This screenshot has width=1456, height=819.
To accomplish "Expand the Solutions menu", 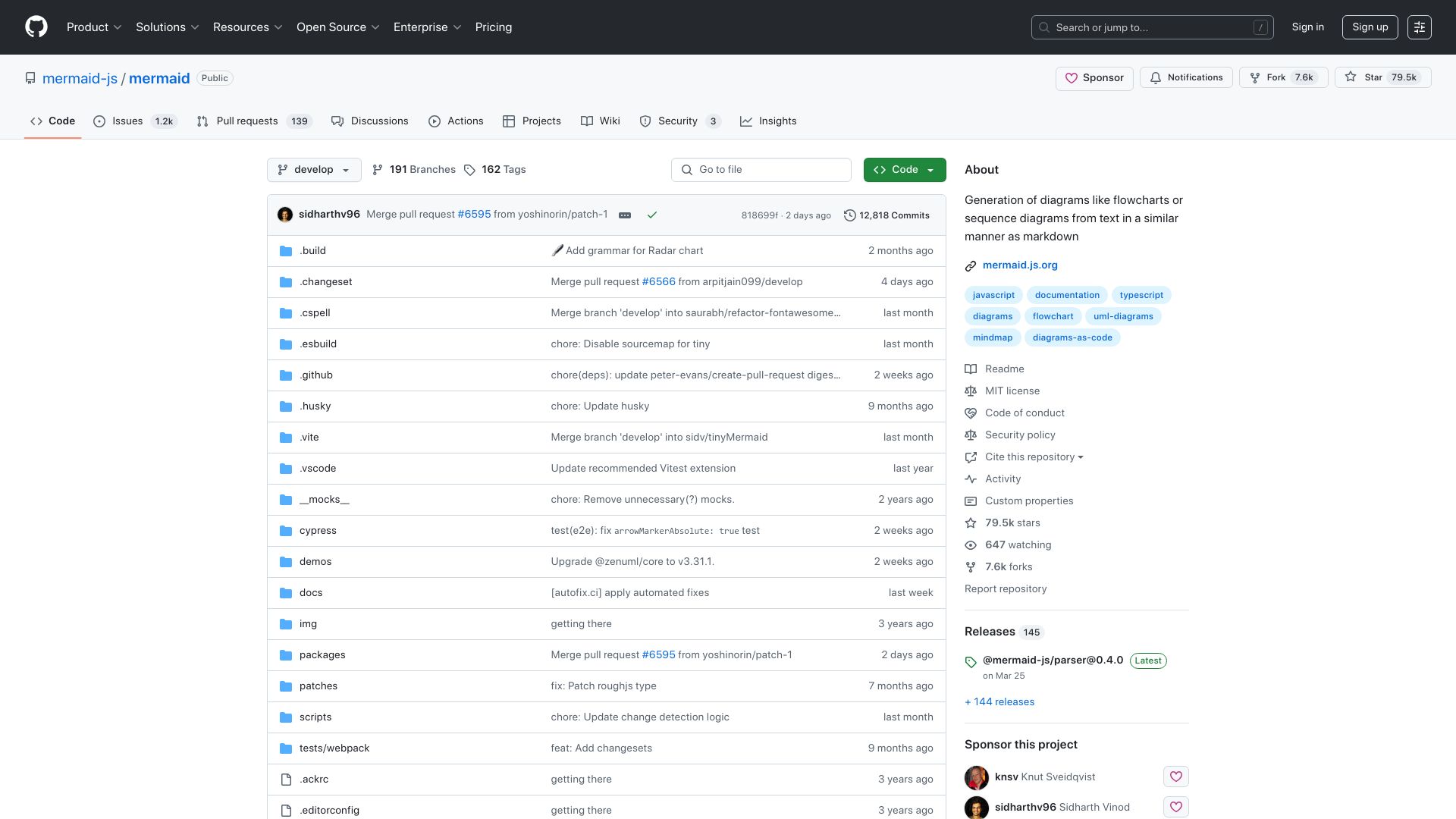I will tap(167, 27).
